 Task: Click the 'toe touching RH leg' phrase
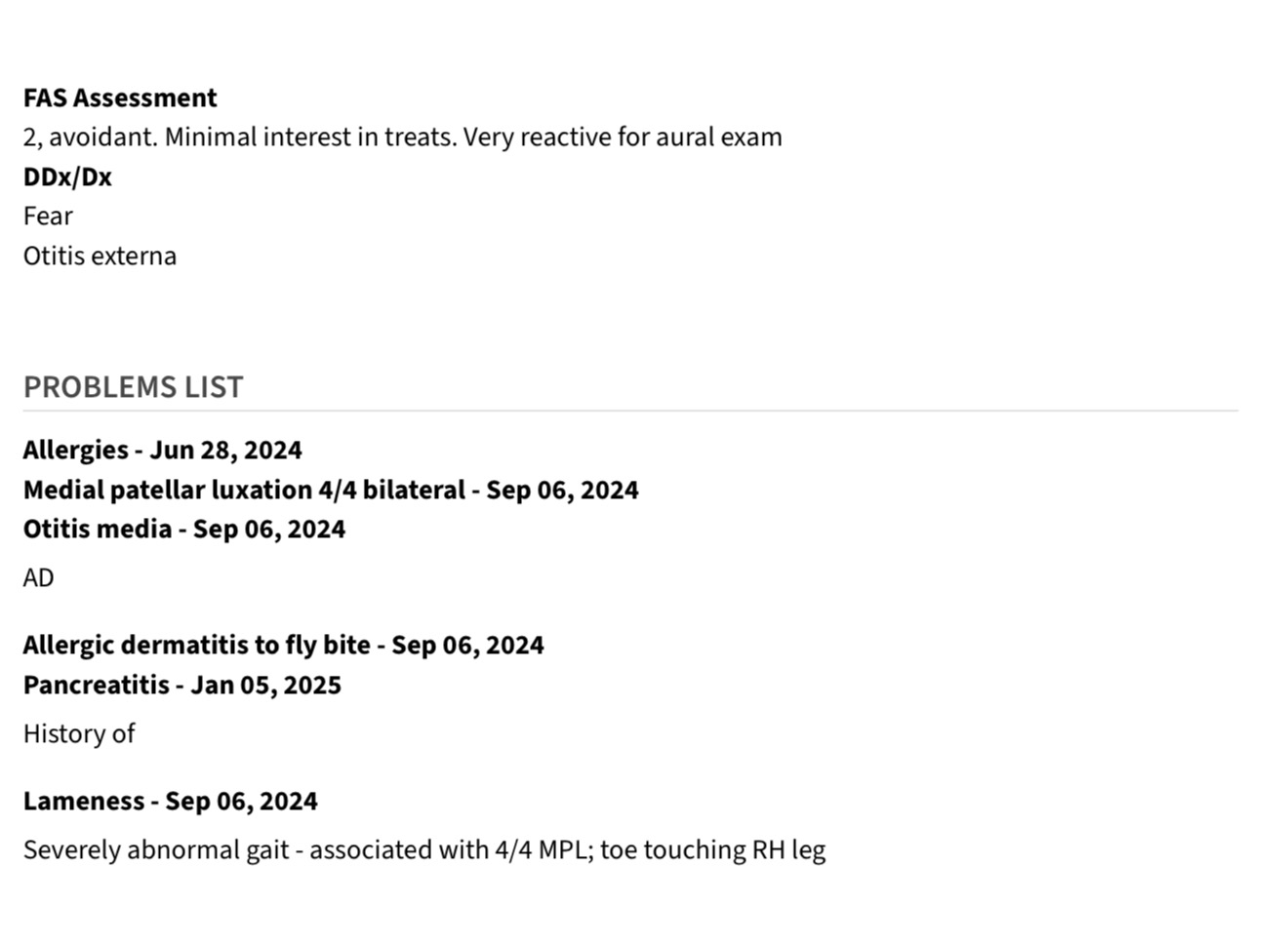712,850
